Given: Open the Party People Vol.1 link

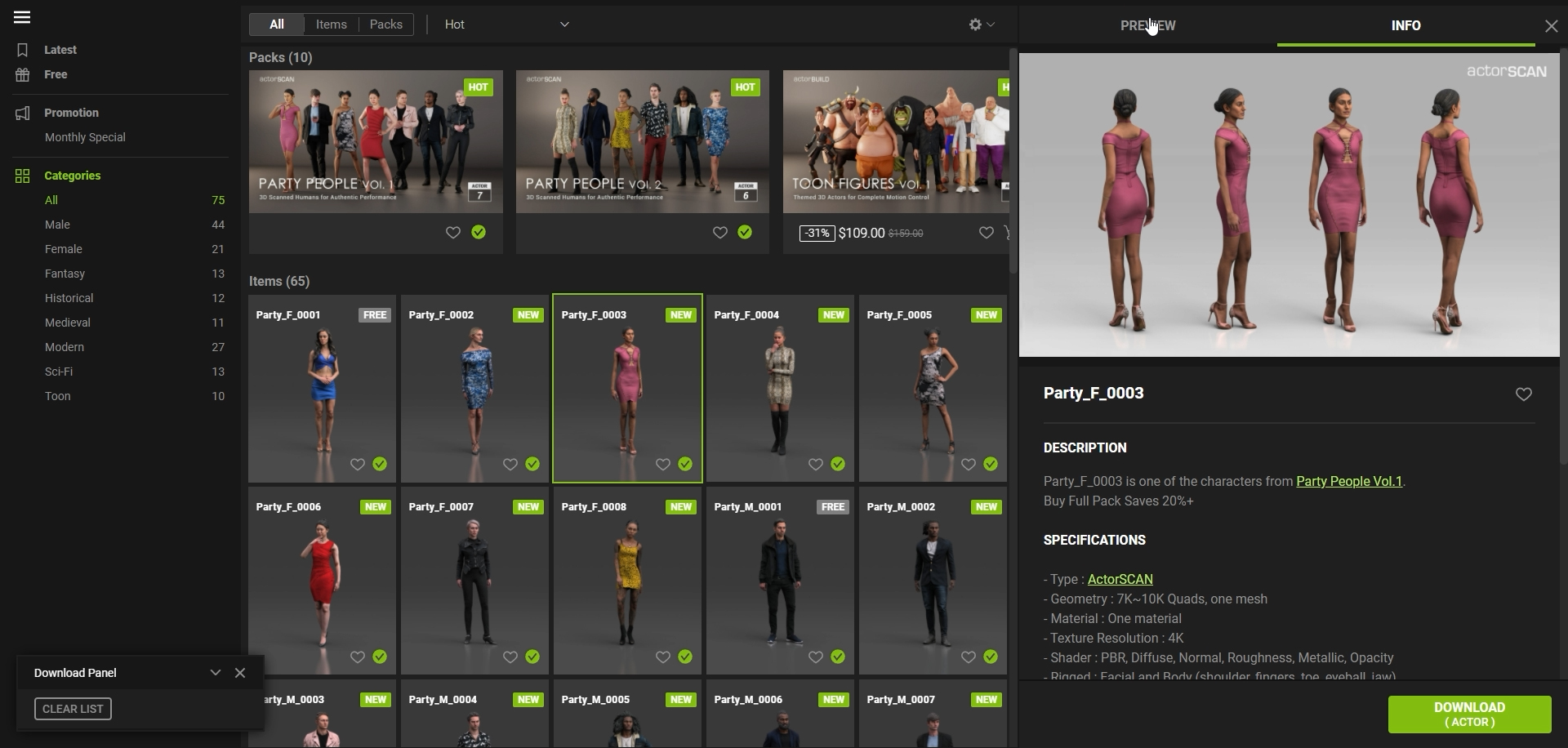Looking at the screenshot, I should tap(1349, 482).
